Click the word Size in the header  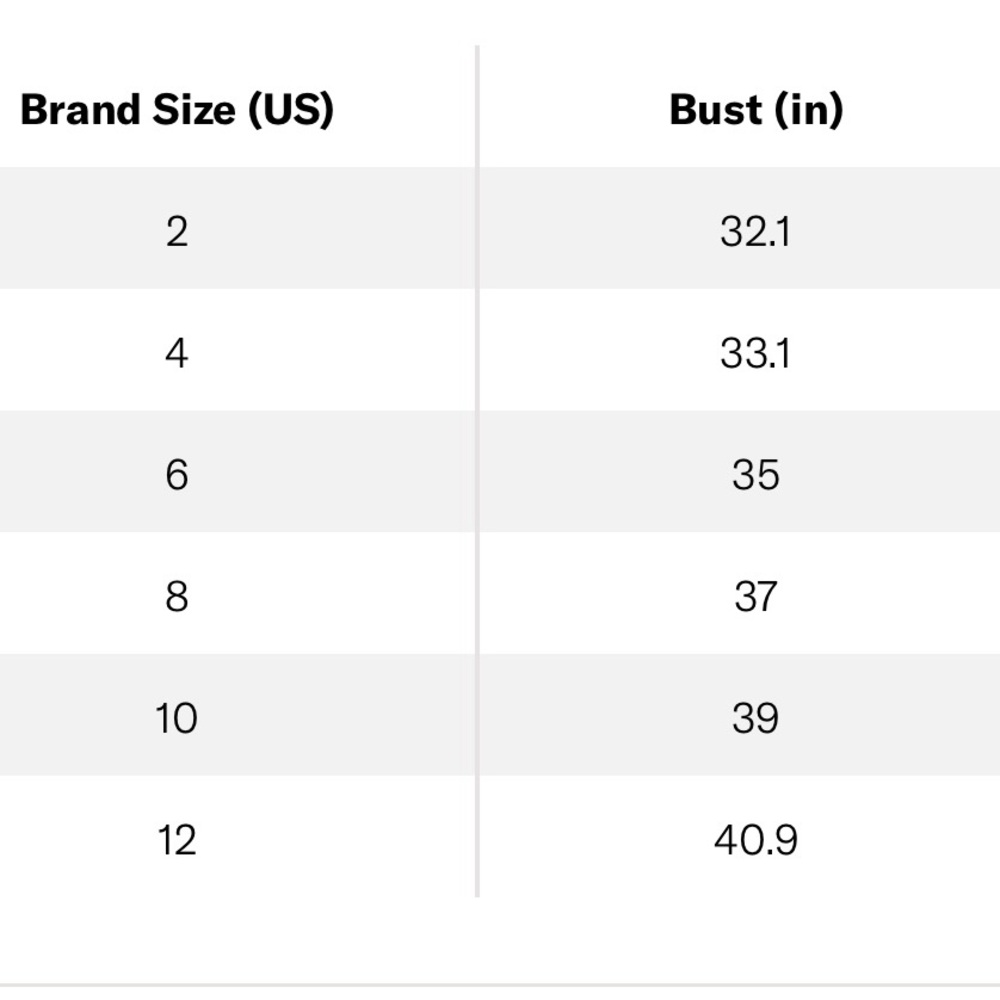[x=194, y=110]
